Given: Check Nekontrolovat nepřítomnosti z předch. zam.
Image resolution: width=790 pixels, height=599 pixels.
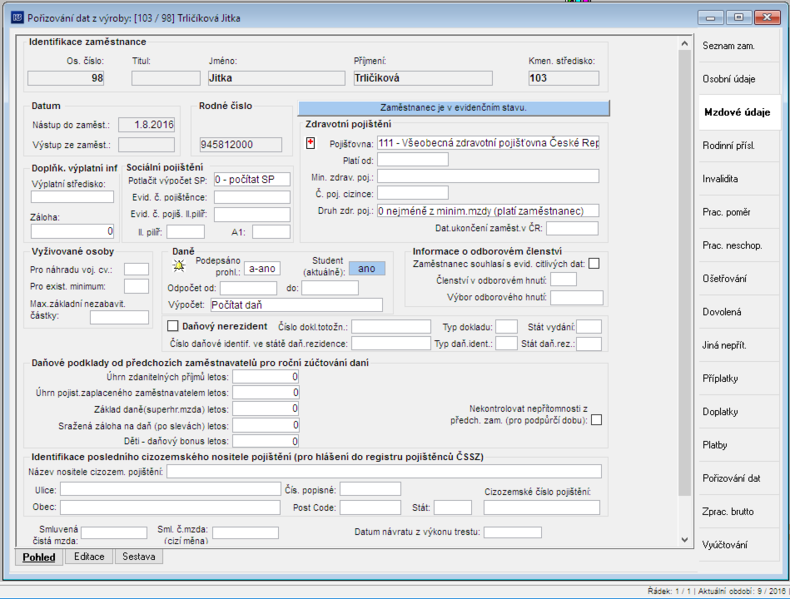Looking at the screenshot, I should coord(596,420).
